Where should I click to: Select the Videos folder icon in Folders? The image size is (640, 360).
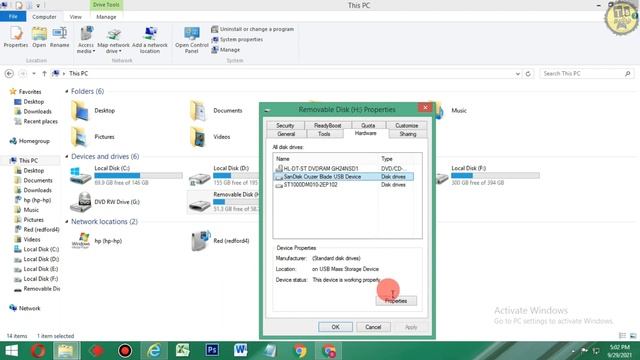point(199,137)
